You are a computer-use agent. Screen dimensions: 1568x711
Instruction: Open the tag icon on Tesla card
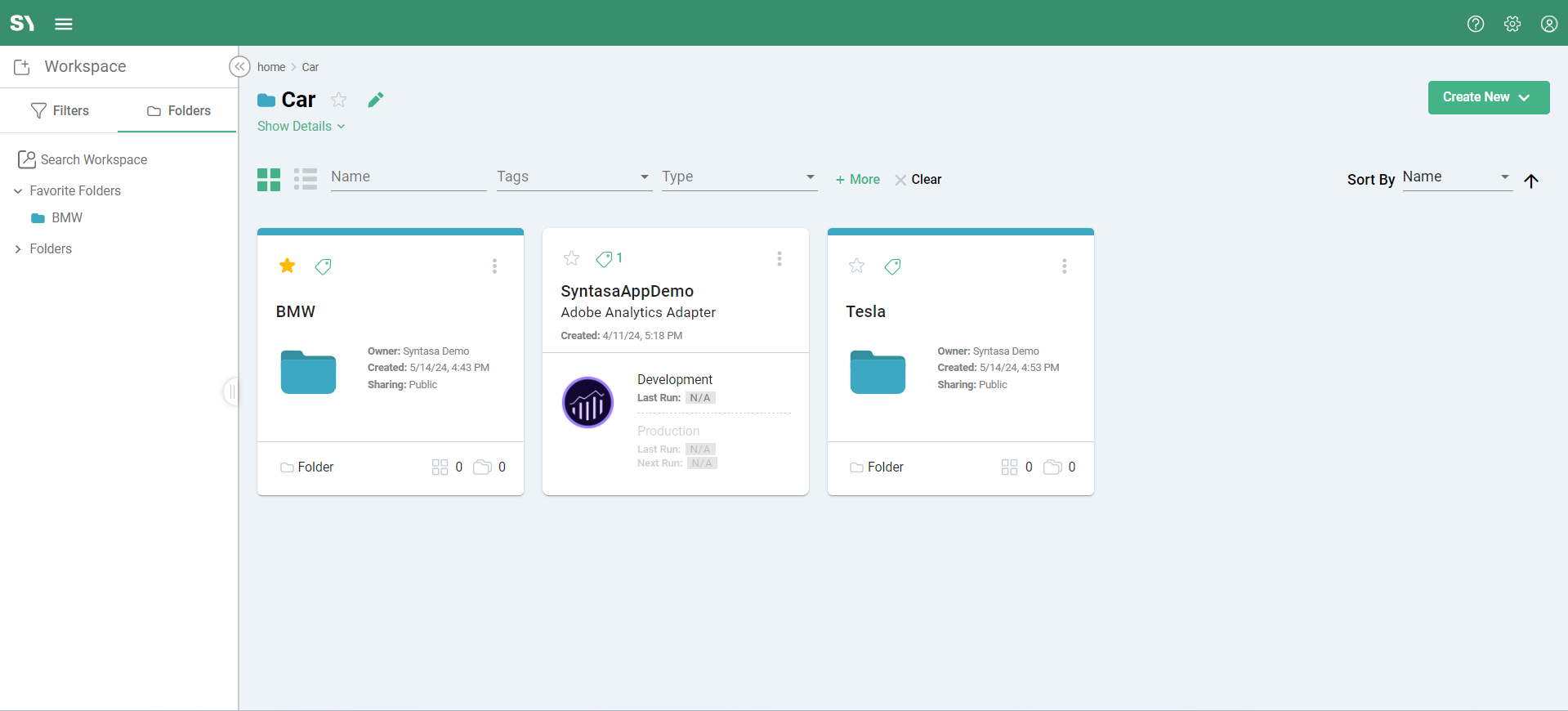point(892,266)
